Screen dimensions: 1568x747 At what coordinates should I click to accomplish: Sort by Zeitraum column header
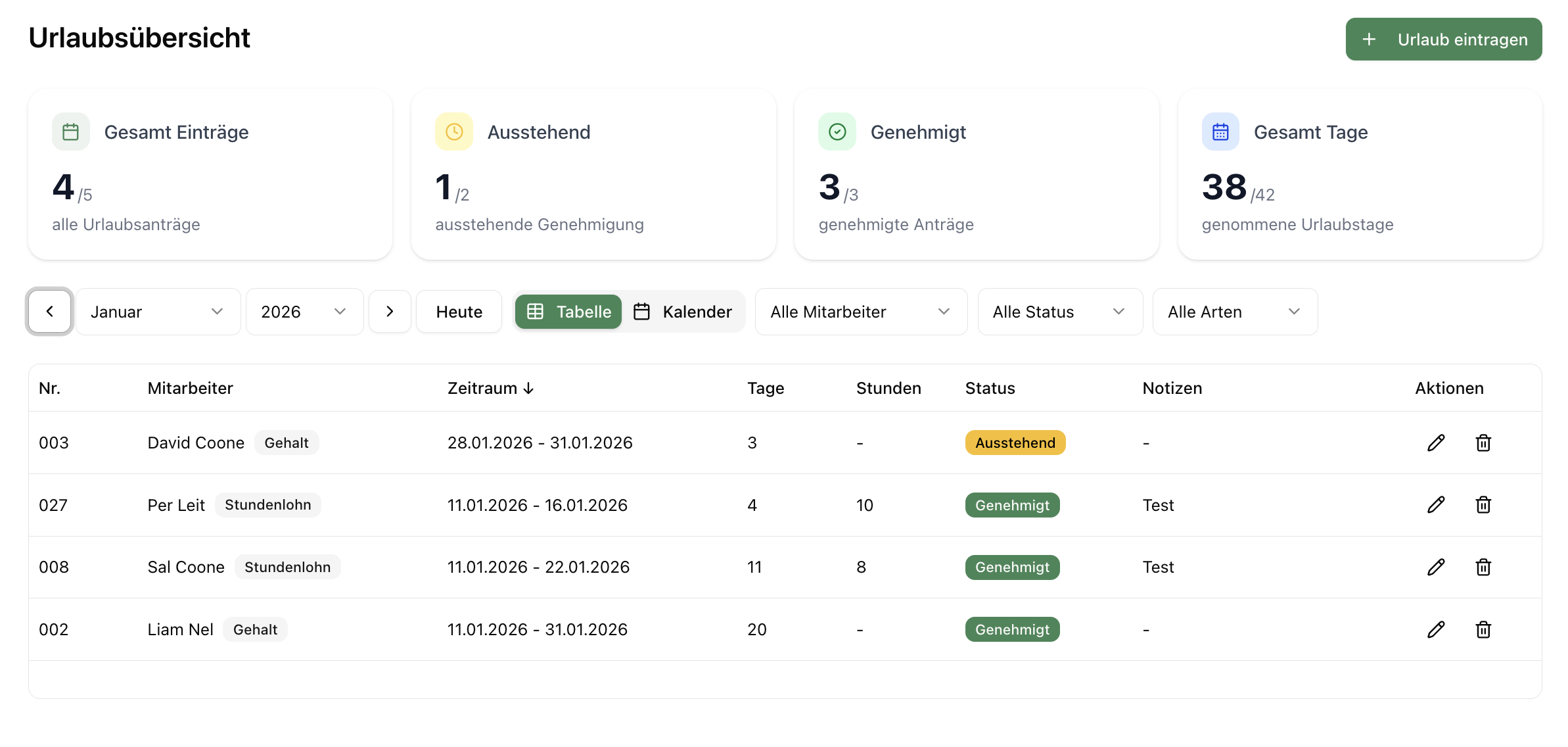coord(490,388)
